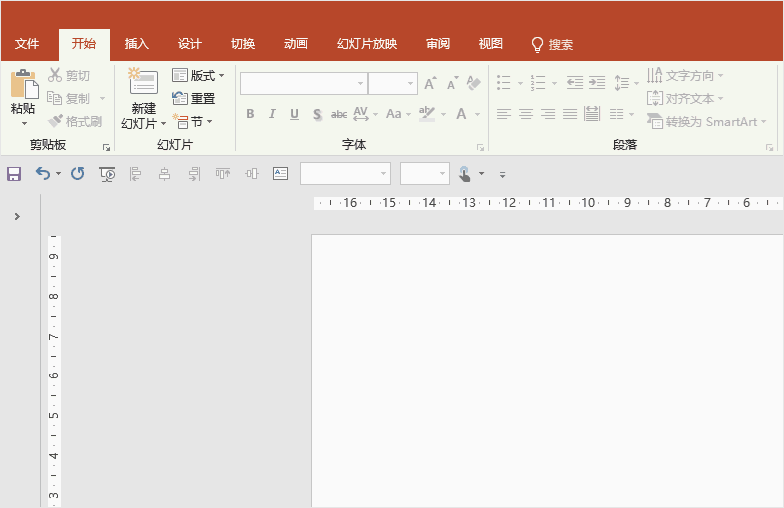784x508 pixels.
Task: Open the 动画 tab
Action: (296, 44)
